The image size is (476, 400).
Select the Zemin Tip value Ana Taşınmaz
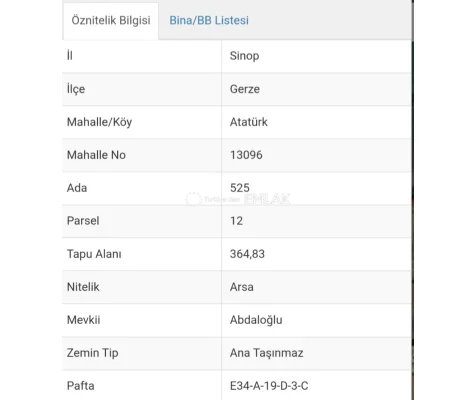(x=266, y=353)
